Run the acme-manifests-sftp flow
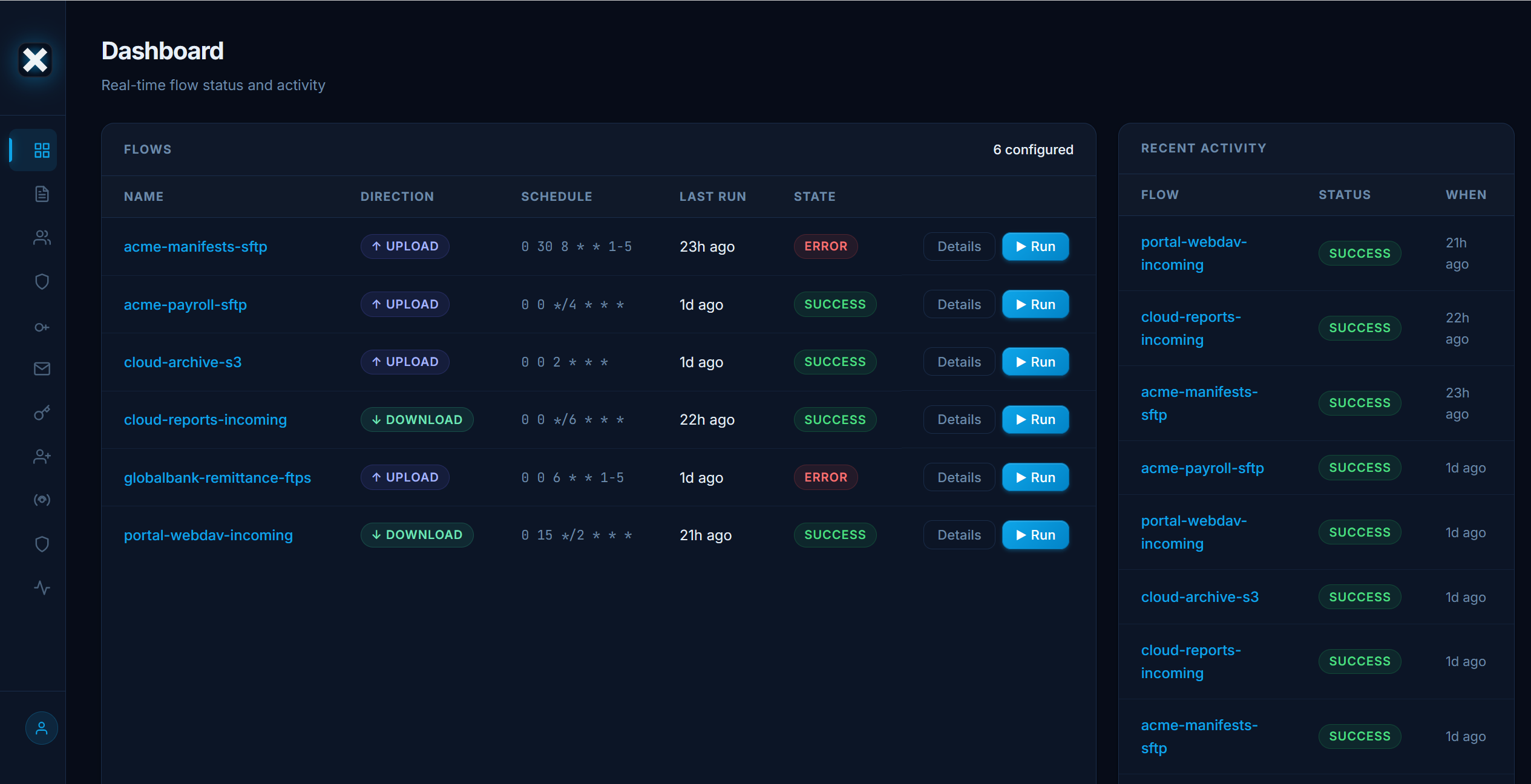1531x784 pixels. point(1035,246)
